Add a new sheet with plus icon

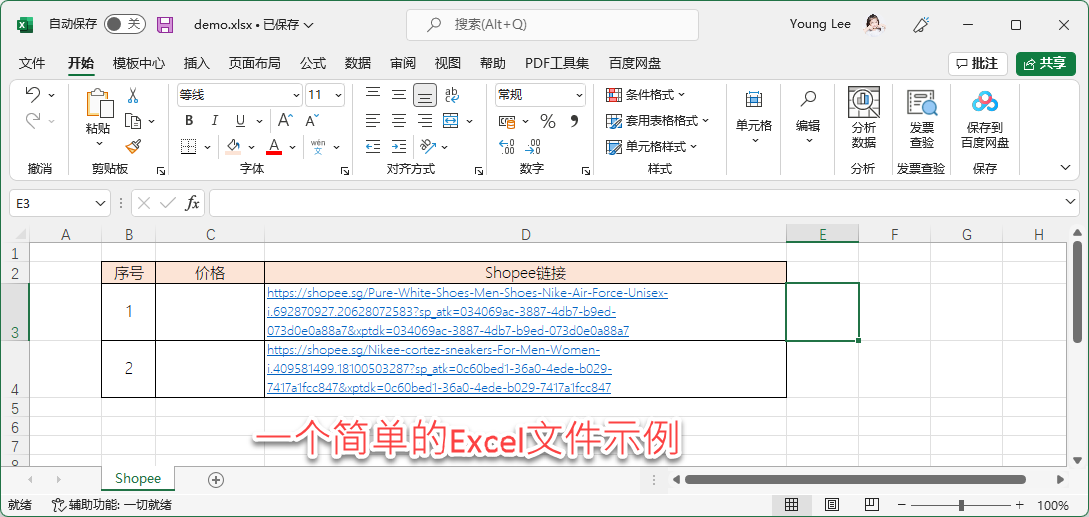click(x=216, y=479)
